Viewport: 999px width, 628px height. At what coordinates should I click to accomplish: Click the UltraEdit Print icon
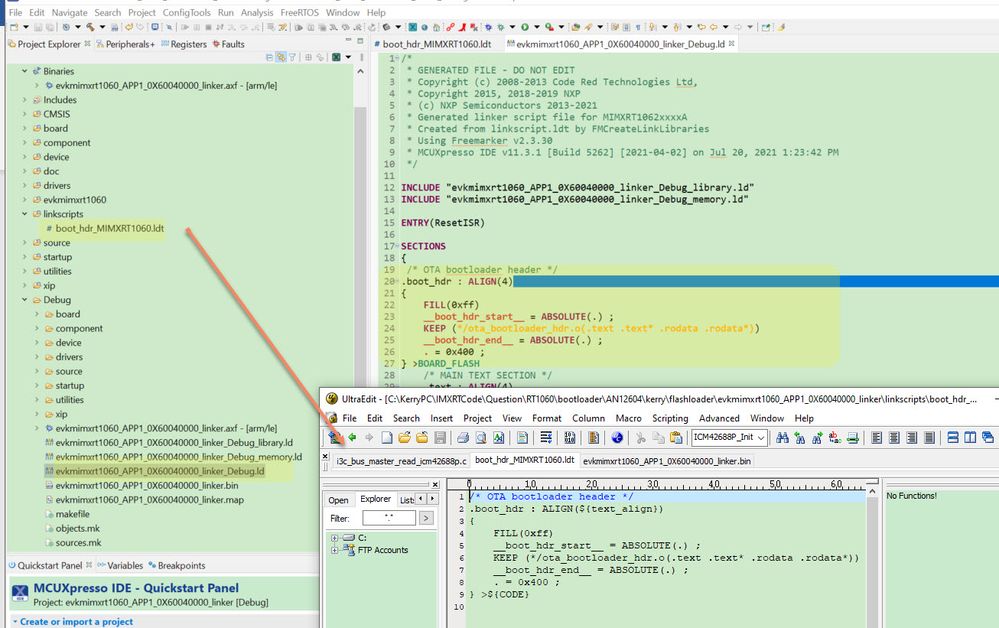(463, 437)
